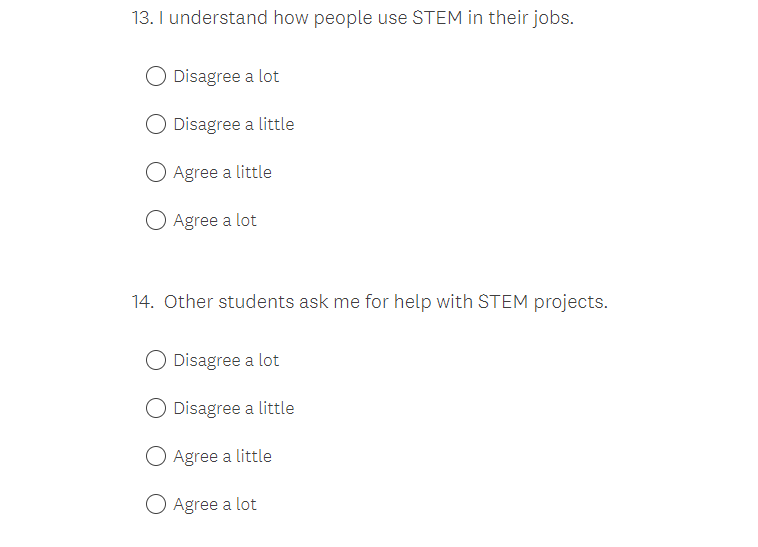Mark 'Agree a little' radio for question 13
758x547 pixels.
point(156,172)
